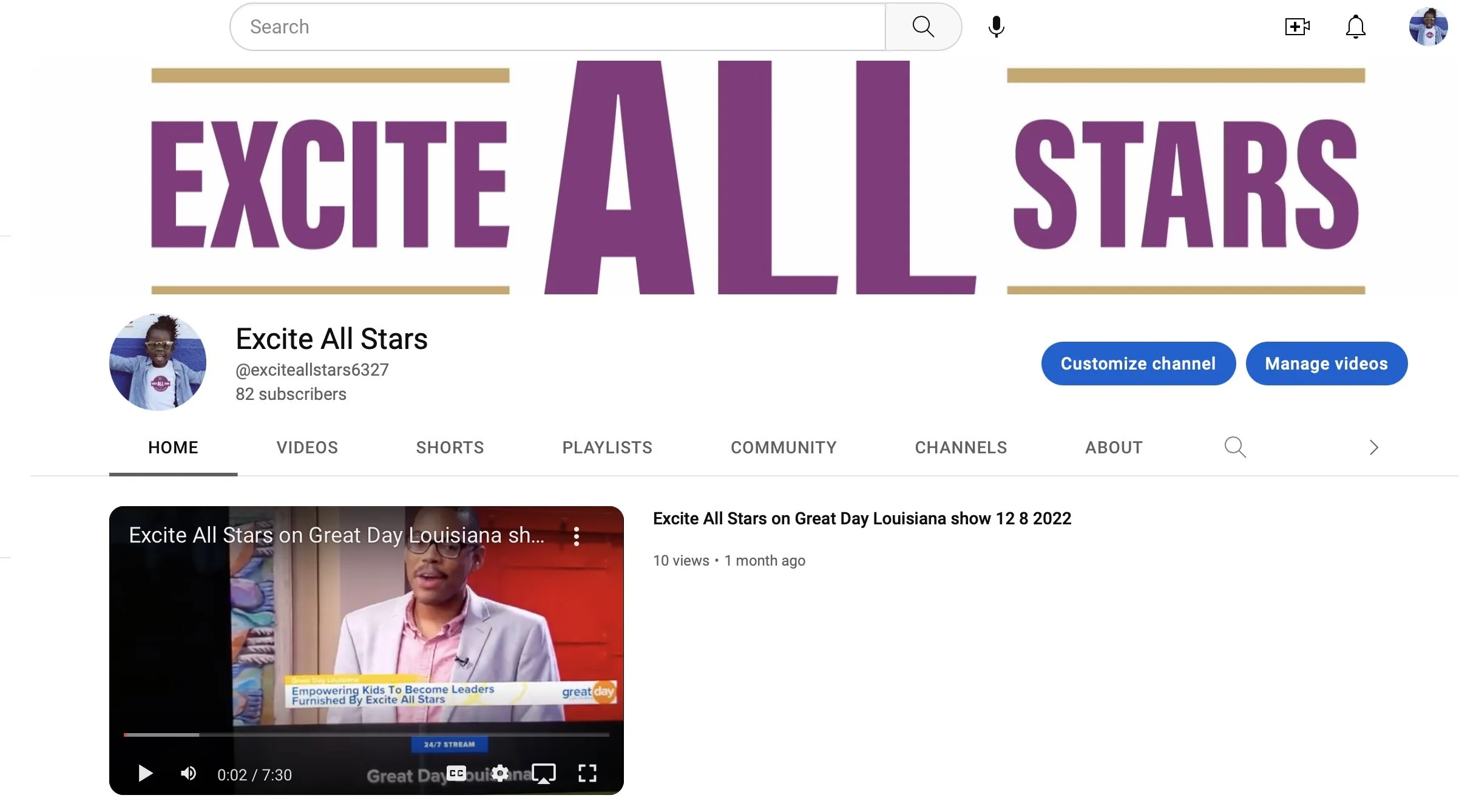Switch to the VIDEOS tab

click(x=307, y=447)
